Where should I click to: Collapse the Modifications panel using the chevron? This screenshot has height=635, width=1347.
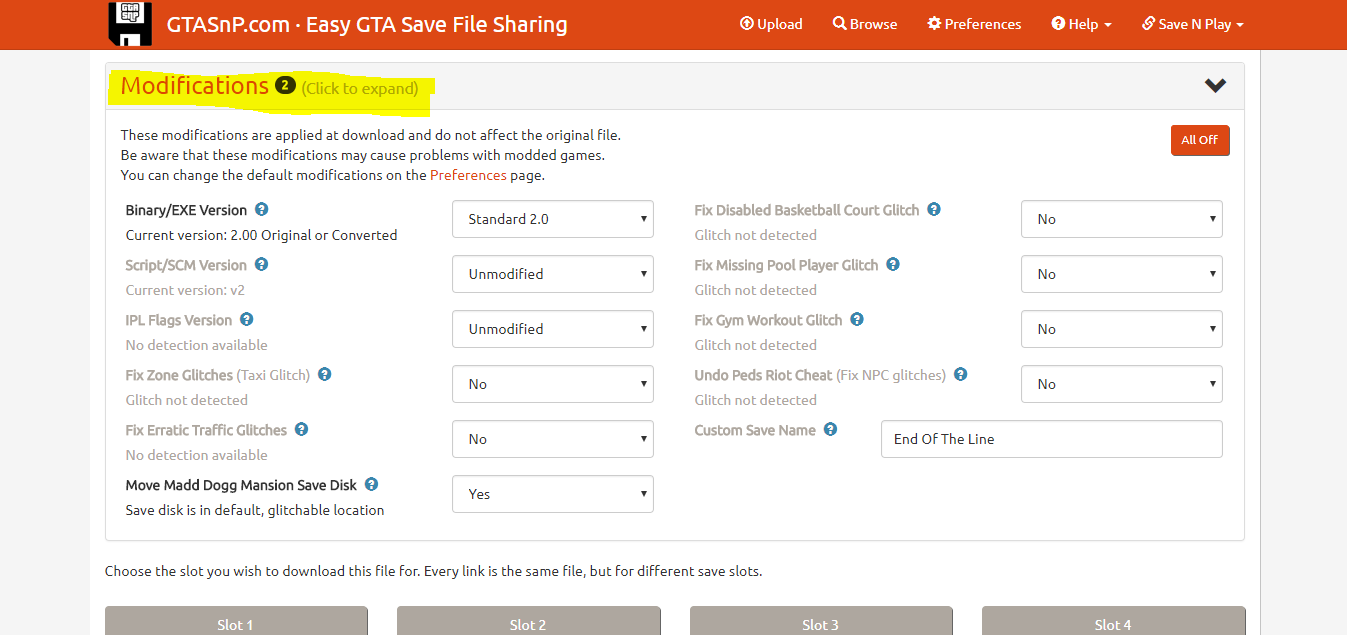(1215, 86)
